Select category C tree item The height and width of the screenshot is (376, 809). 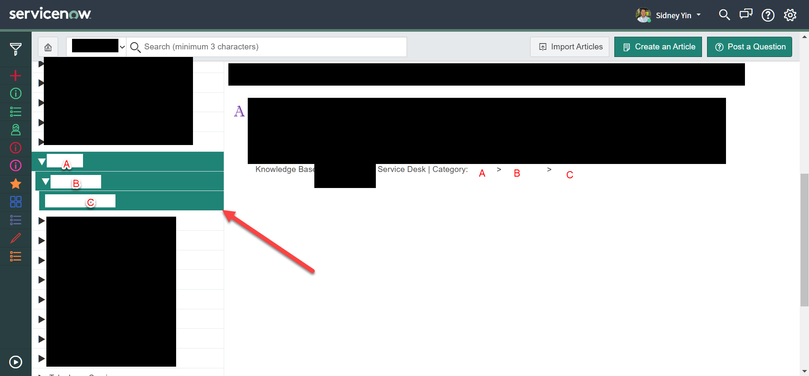tap(132, 201)
